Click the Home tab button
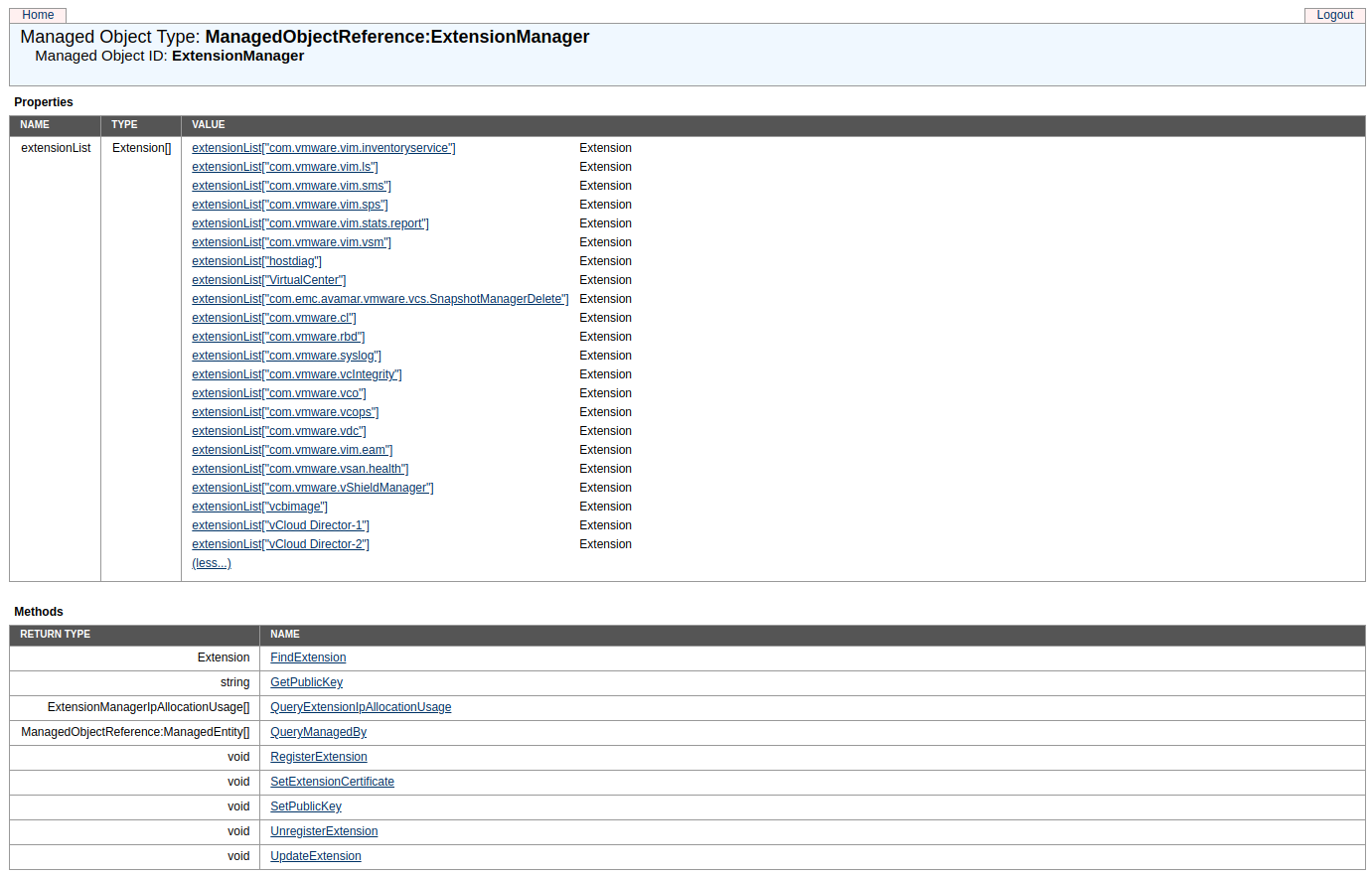Image resolution: width=1372 pixels, height=876 pixels. pos(38,15)
